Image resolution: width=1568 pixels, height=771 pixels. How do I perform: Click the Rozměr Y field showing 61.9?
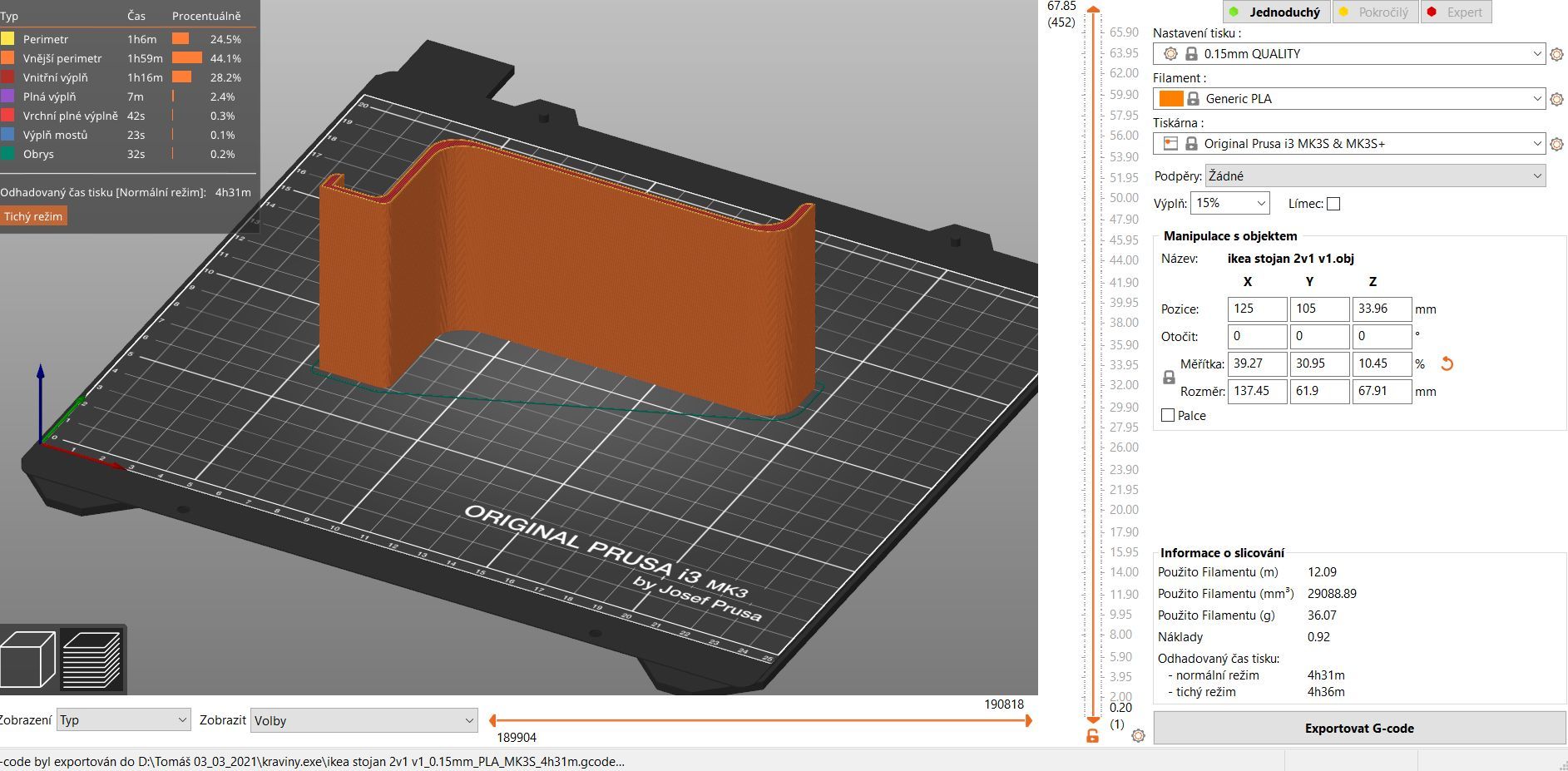1319,391
